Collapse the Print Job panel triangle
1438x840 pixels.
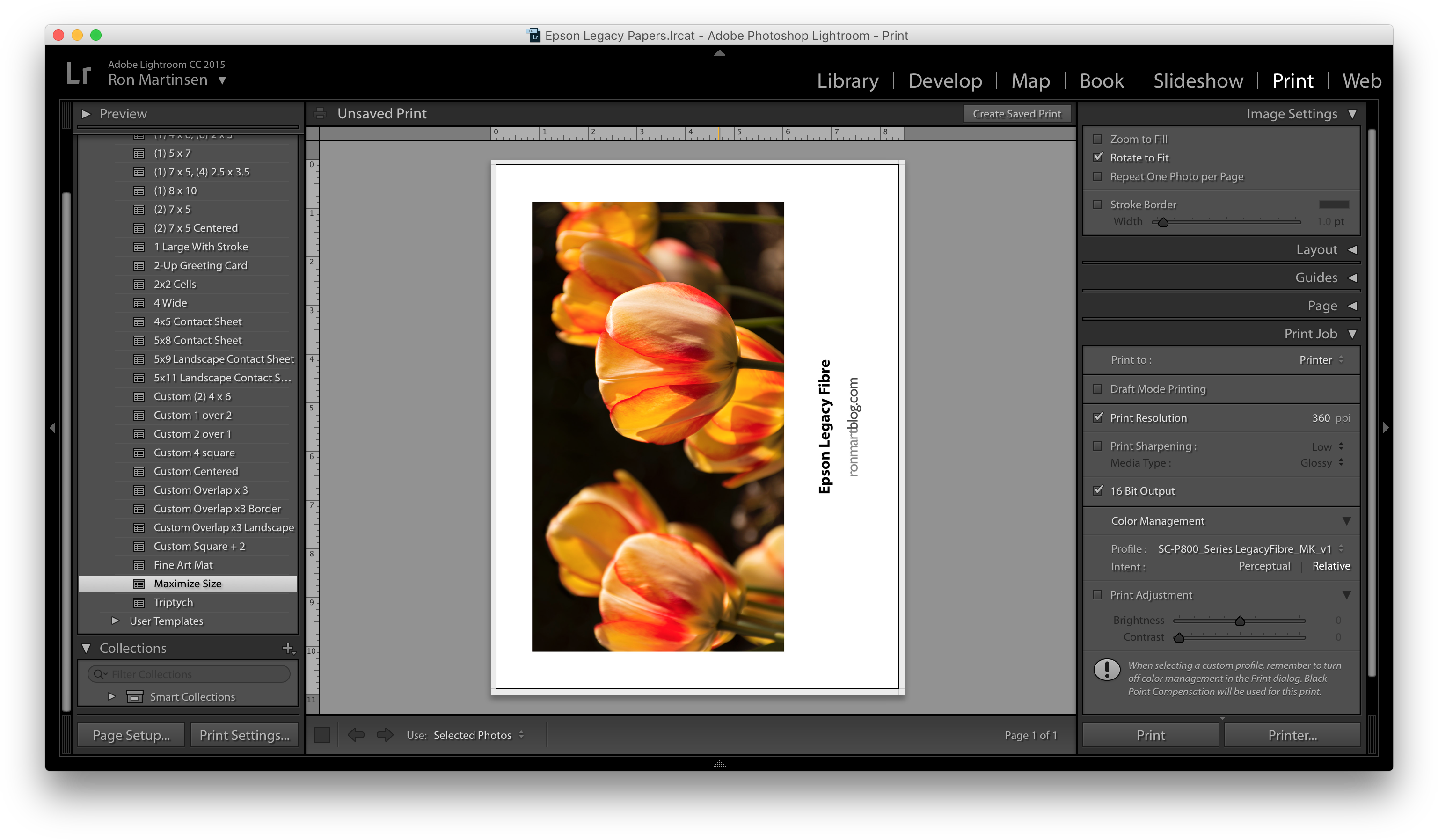click(1352, 334)
